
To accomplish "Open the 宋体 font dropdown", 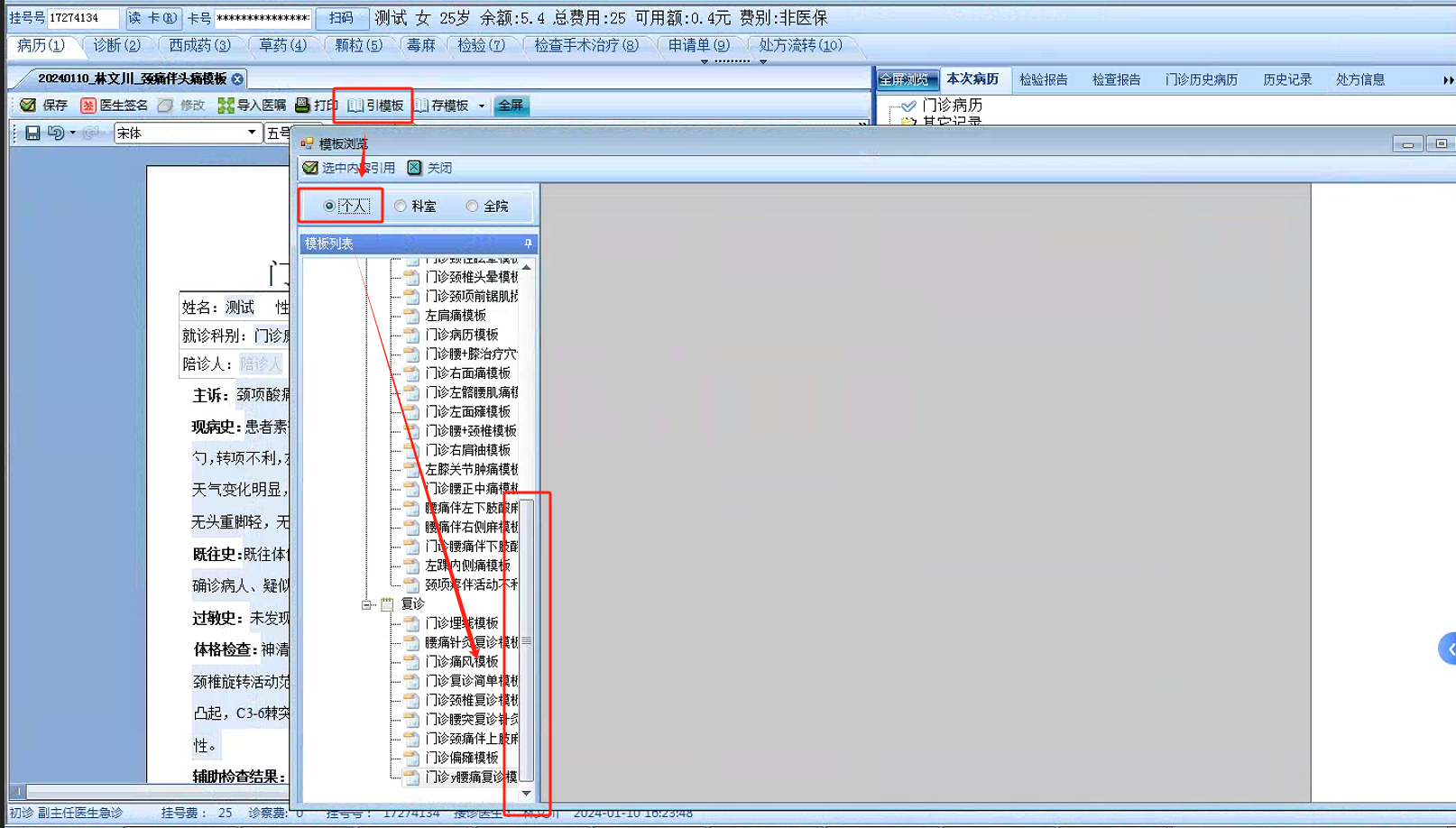I will coord(252,133).
